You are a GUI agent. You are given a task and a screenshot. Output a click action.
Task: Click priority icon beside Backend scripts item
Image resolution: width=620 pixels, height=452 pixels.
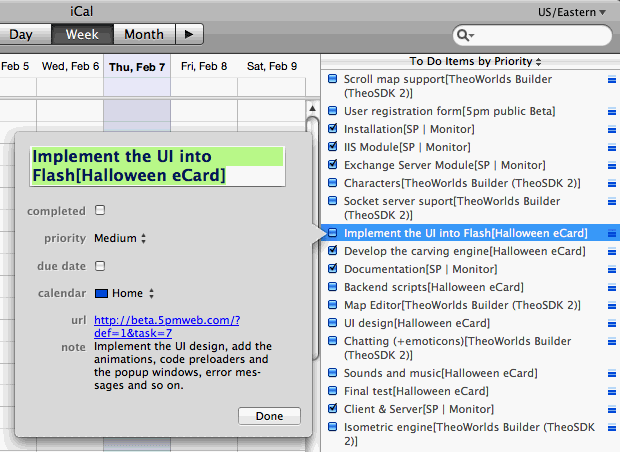point(612,287)
